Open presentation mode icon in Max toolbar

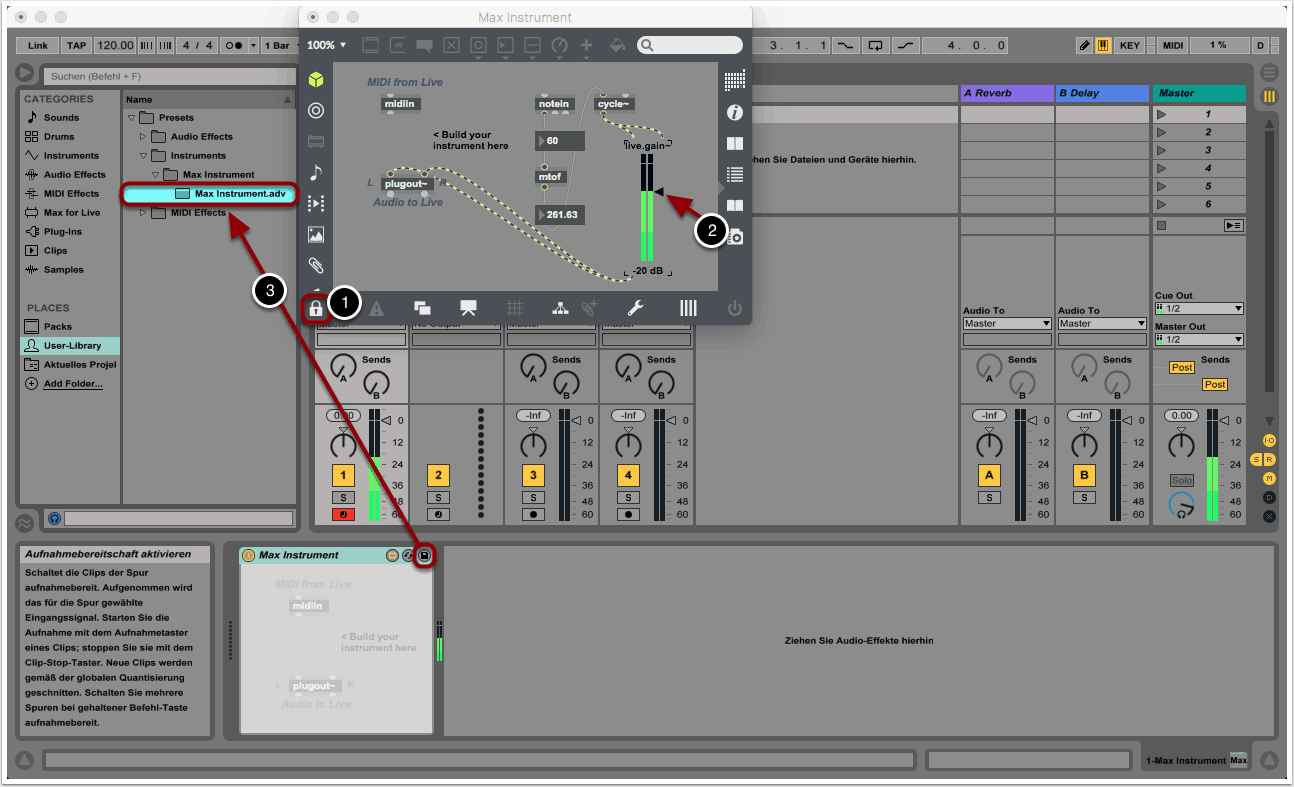[468, 308]
